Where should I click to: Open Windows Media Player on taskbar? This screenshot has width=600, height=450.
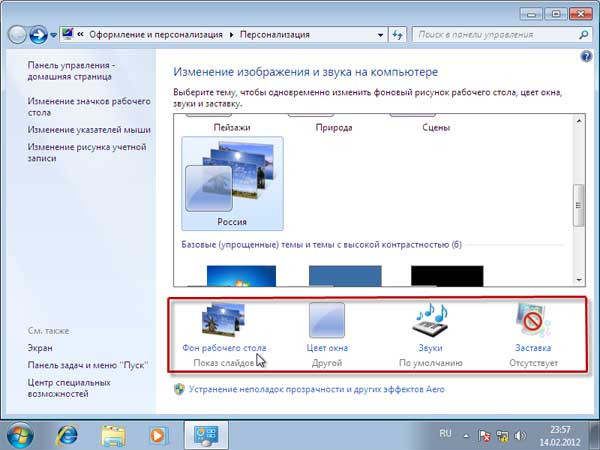(x=158, y=435)
